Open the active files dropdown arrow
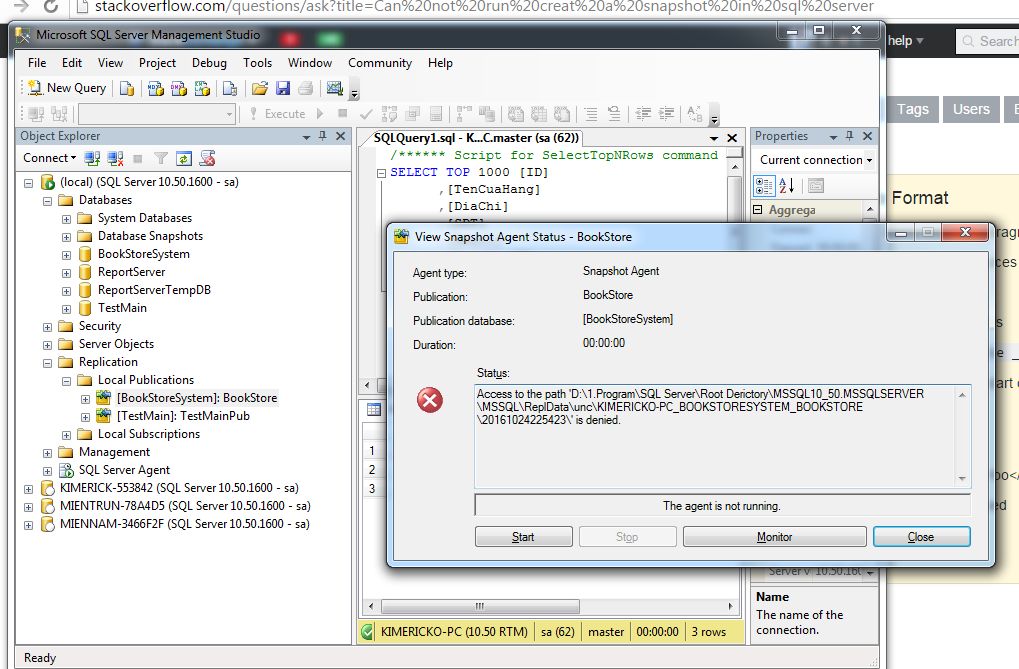The width and height of the screenshot is (1019, 669). [x=714, y=138]
